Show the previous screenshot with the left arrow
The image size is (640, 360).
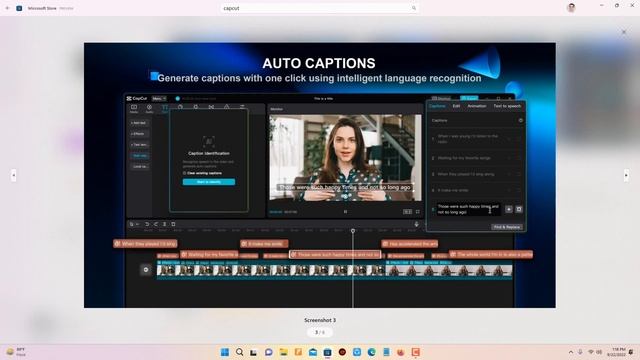click(x=13, y=176)
